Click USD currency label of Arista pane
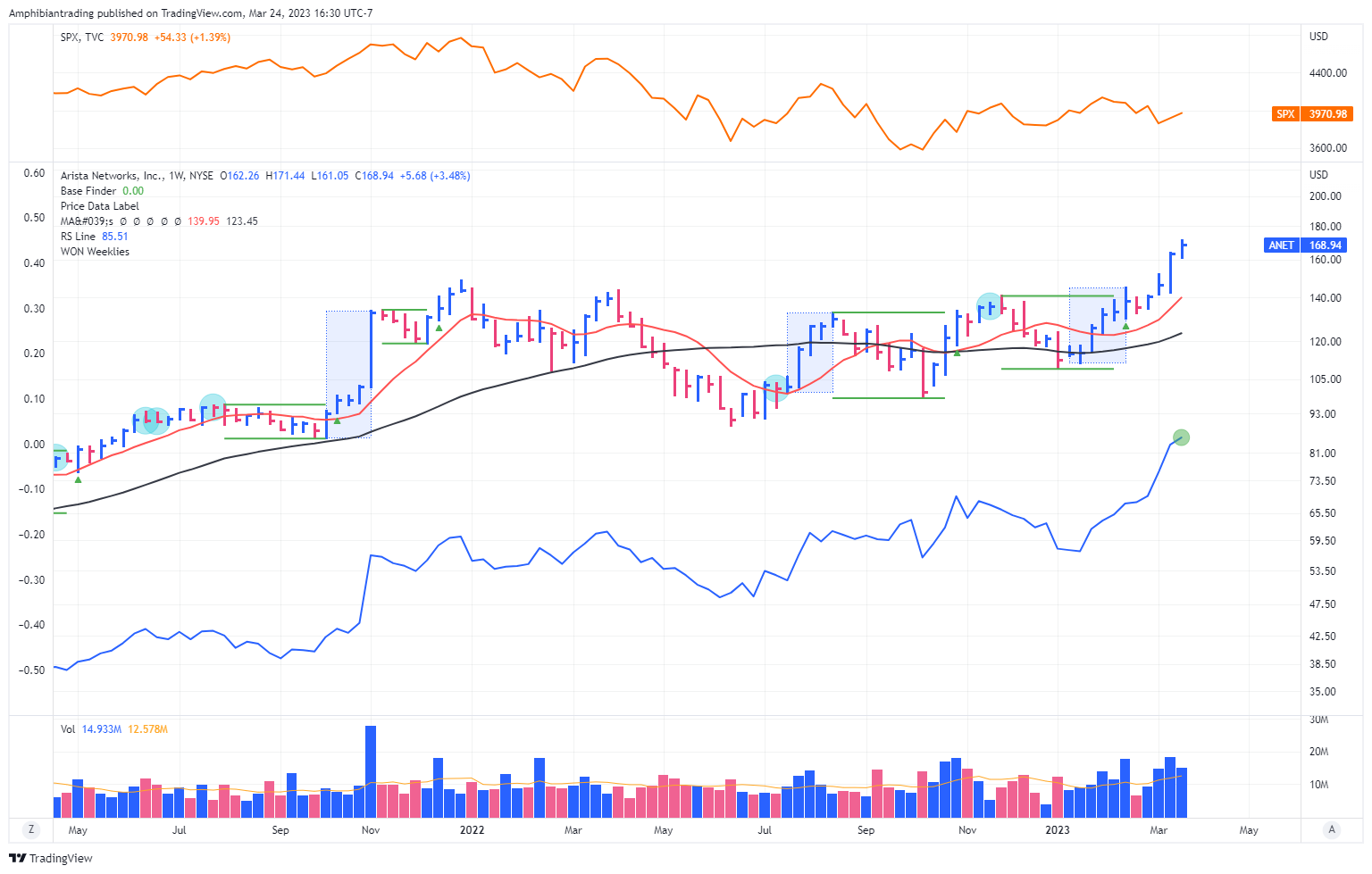The image size is (1372, 874). tap(1319, 175)
